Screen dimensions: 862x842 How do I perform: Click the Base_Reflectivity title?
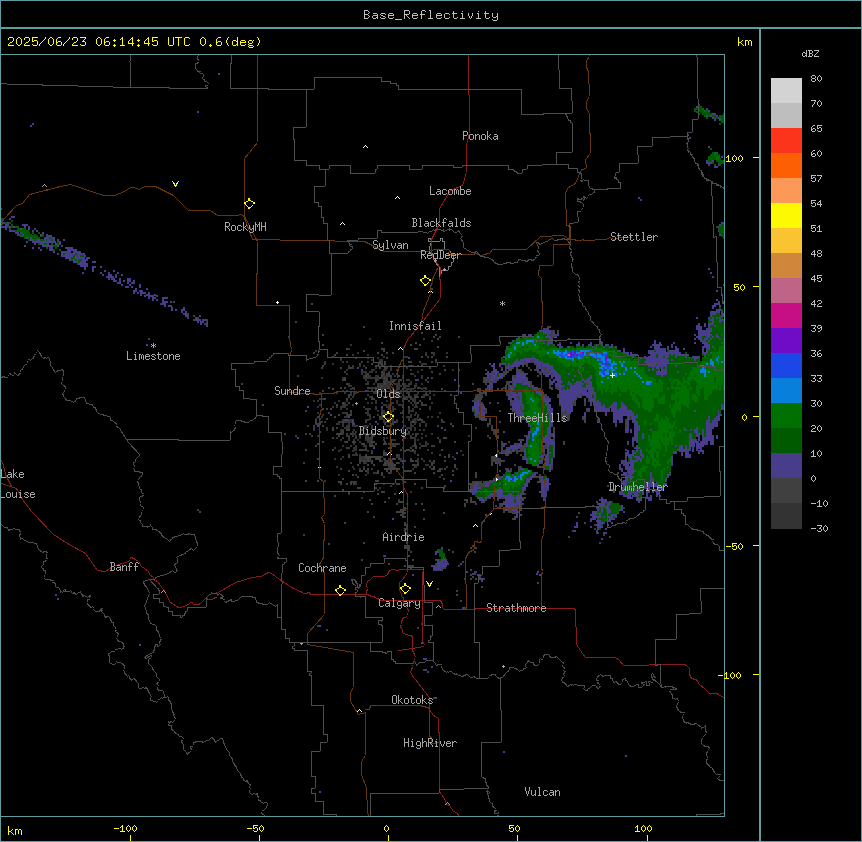[431, 15]
